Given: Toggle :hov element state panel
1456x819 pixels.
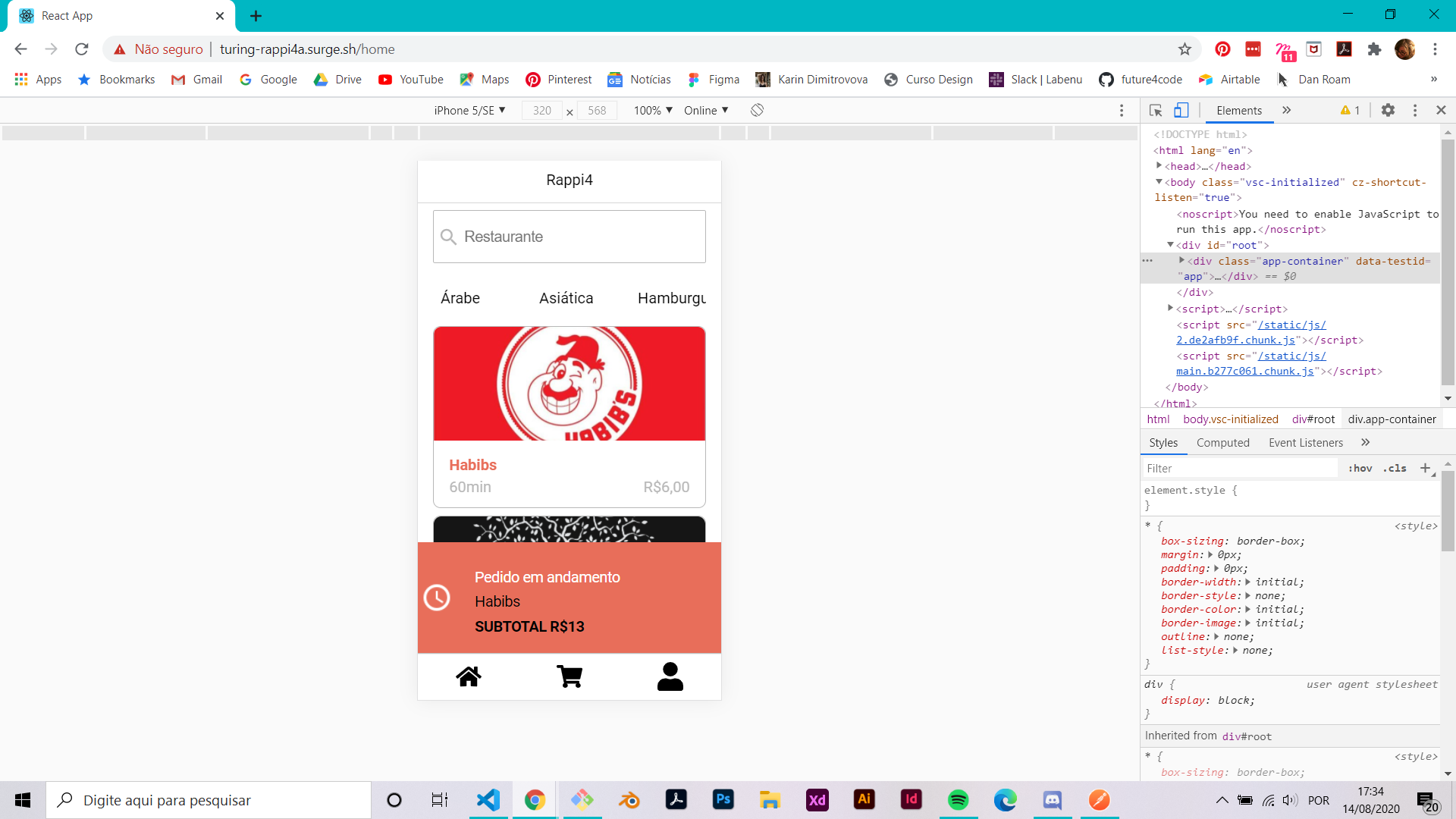Looking at the screenshot, I should tap(1360, 469).
